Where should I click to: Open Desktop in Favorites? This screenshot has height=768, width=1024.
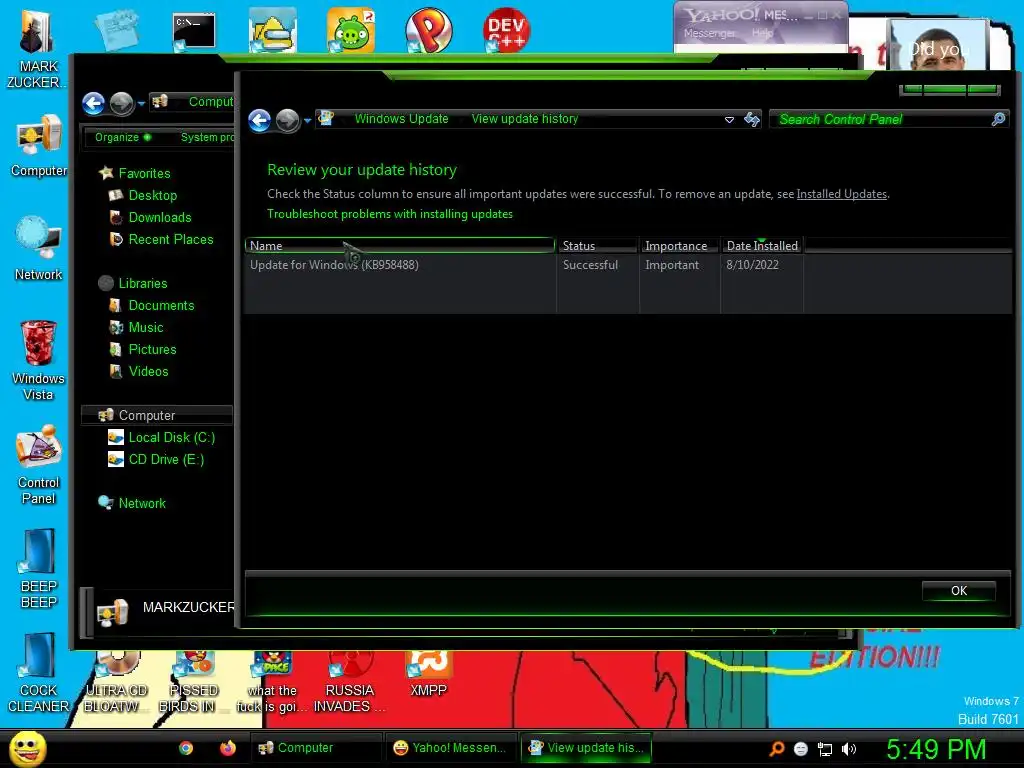153,195
